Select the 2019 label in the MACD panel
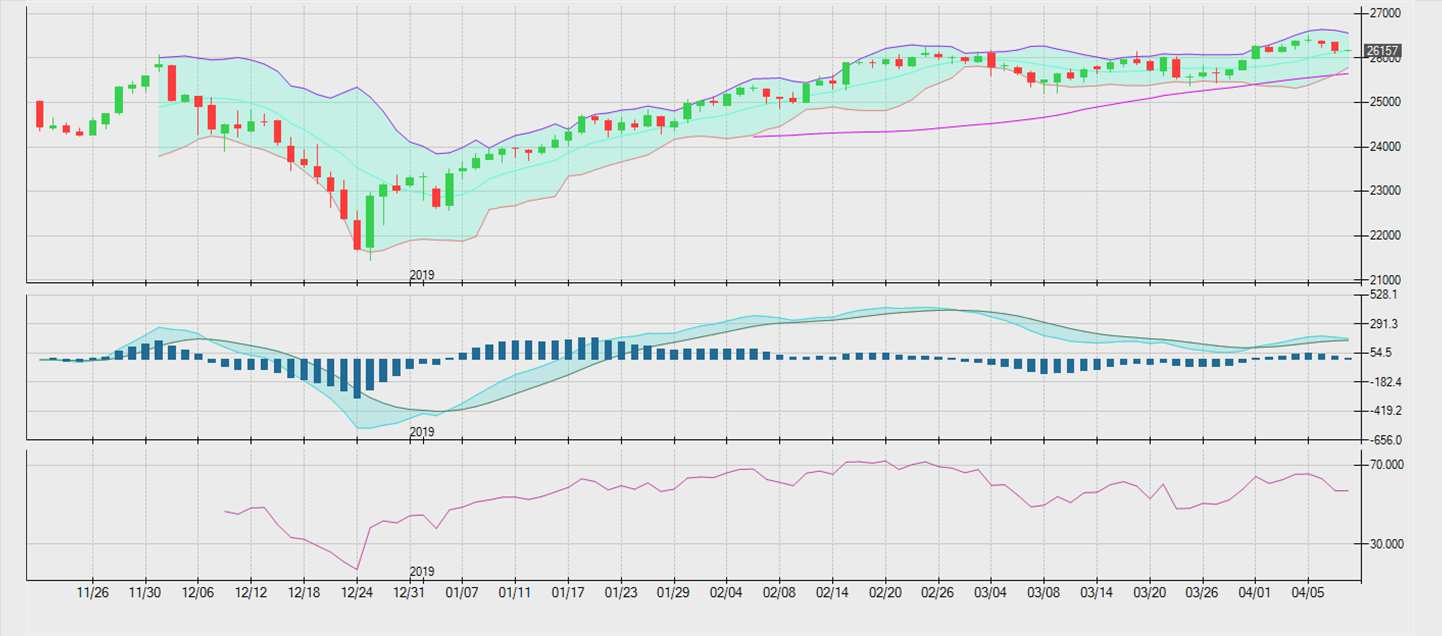Screen dimensions: 1442x636 422,432
